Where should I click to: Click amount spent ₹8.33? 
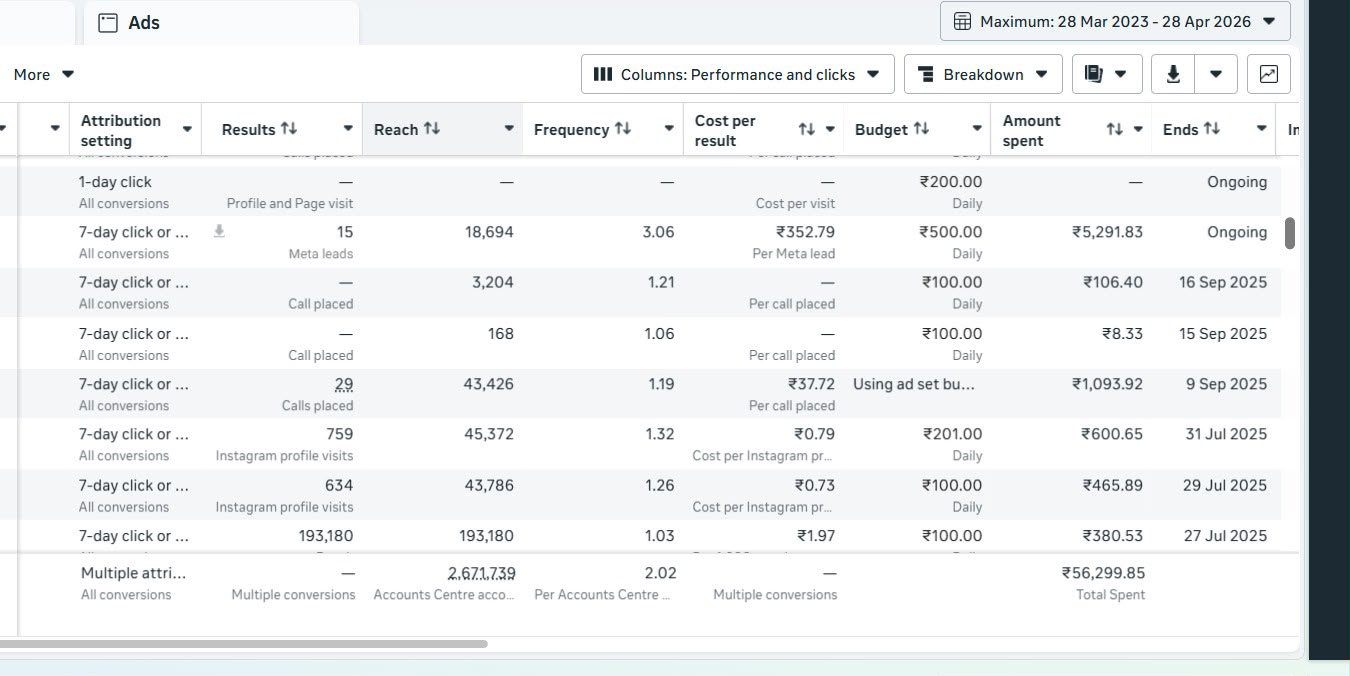tap(1122, 333)
